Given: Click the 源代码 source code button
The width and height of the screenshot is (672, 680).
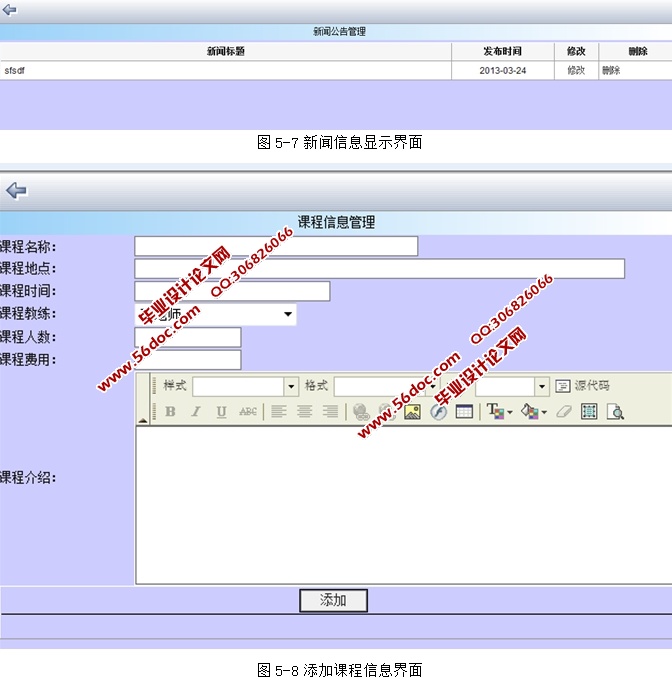Looking at the screenshot, I should pos(582,386).
